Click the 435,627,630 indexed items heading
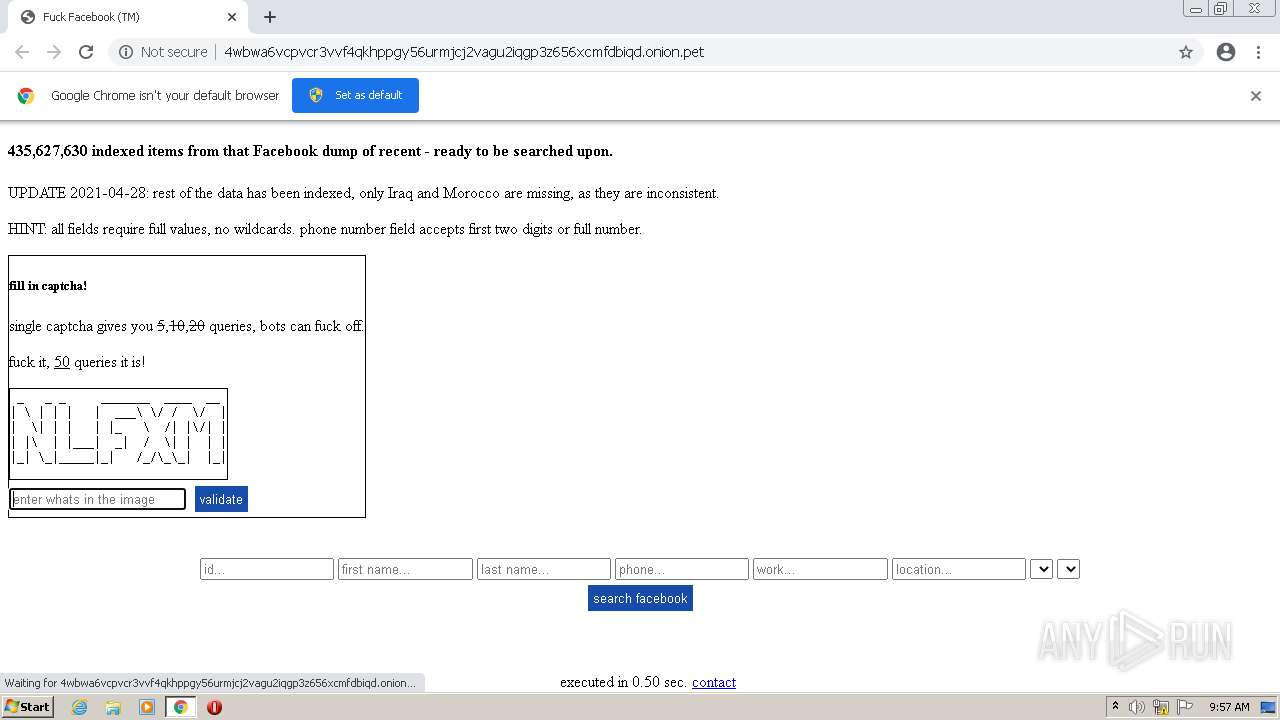 click(x=310, y=151)
